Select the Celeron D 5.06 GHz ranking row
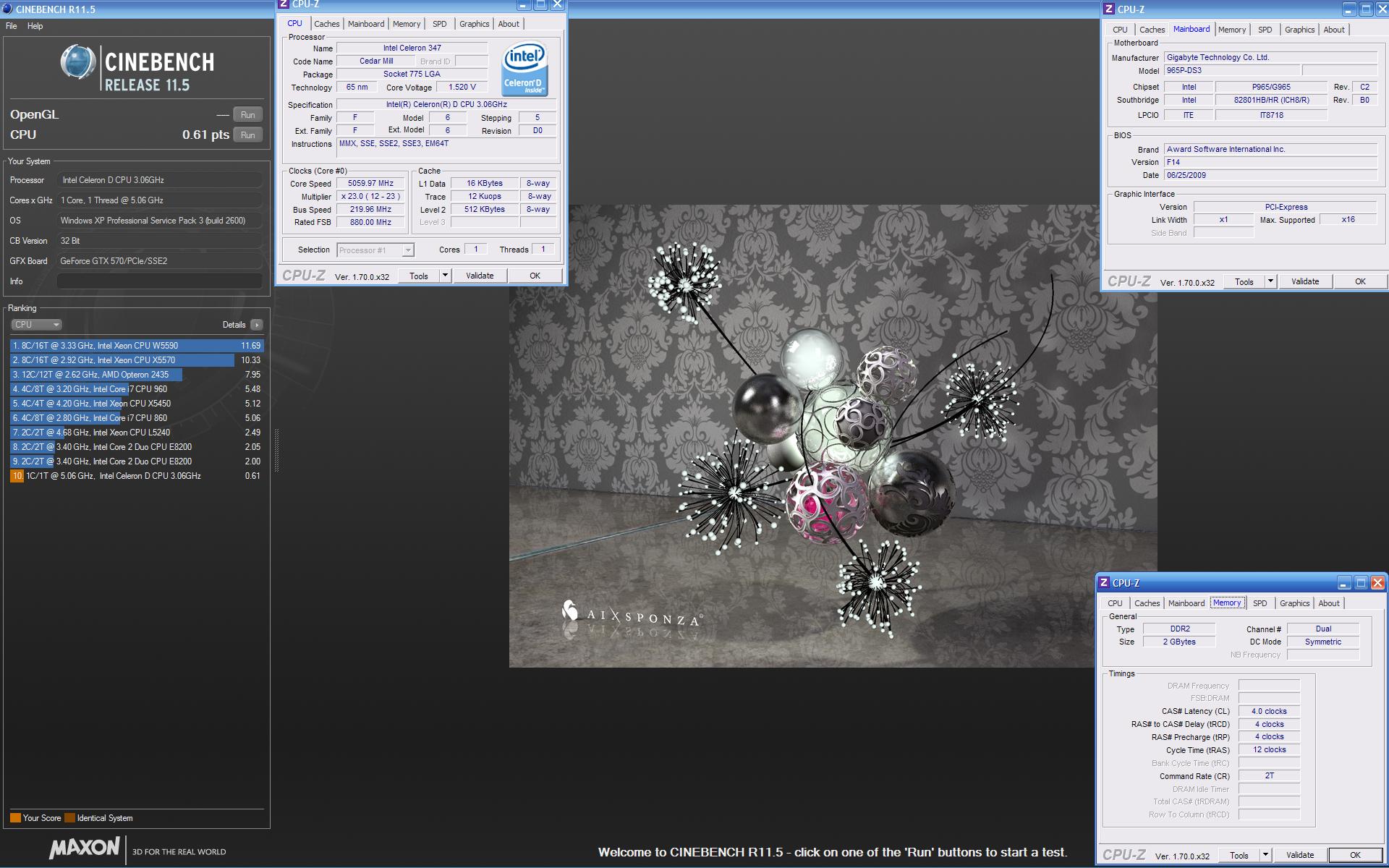 coord(137,476)
